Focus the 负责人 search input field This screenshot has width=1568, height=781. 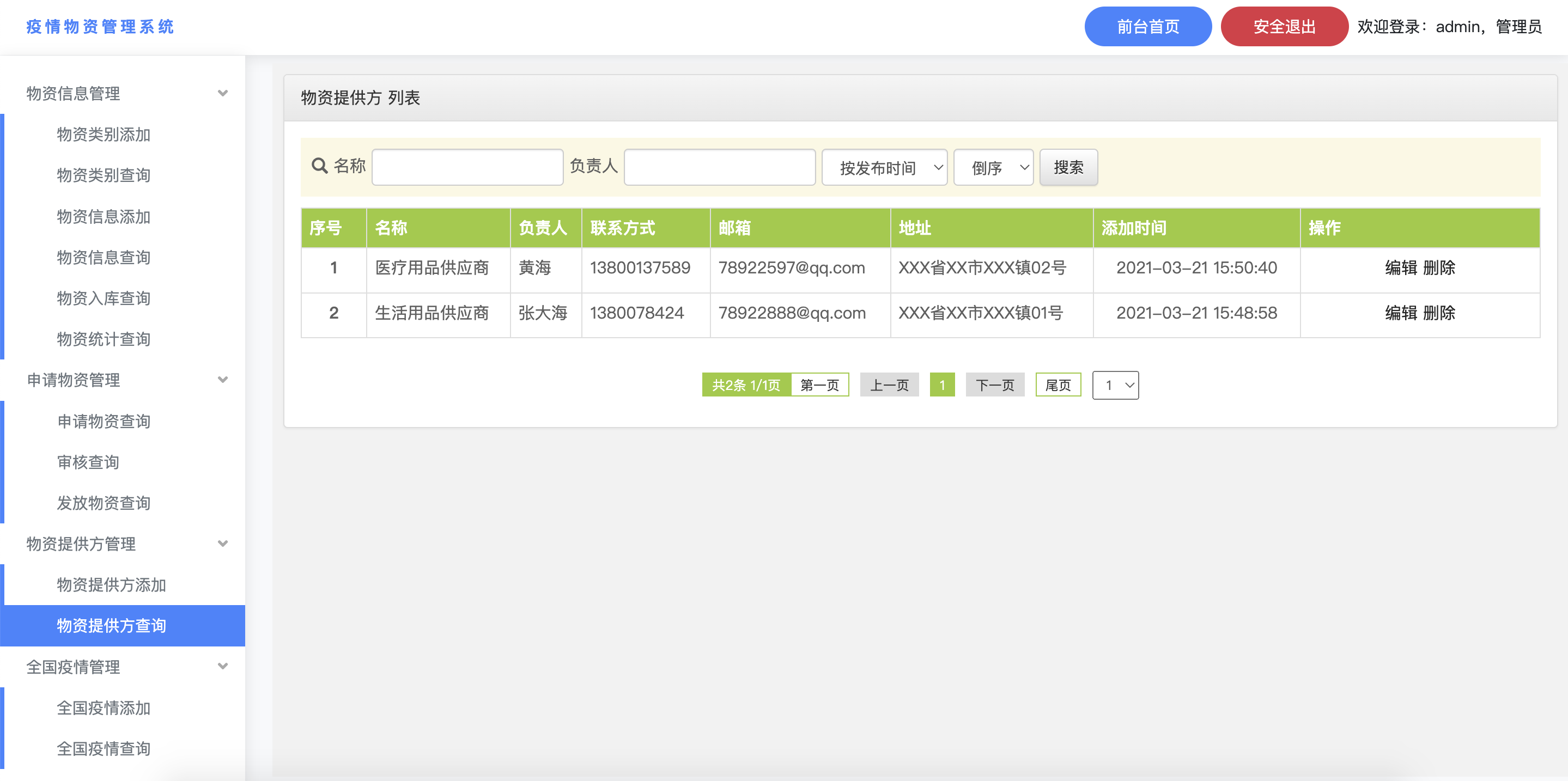[x=720, y=167]
